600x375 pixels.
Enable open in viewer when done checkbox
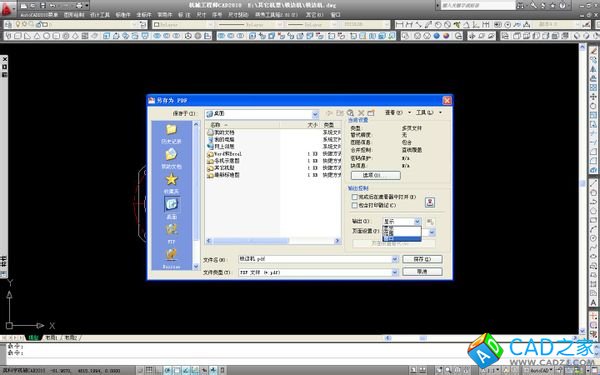point(355,197)
